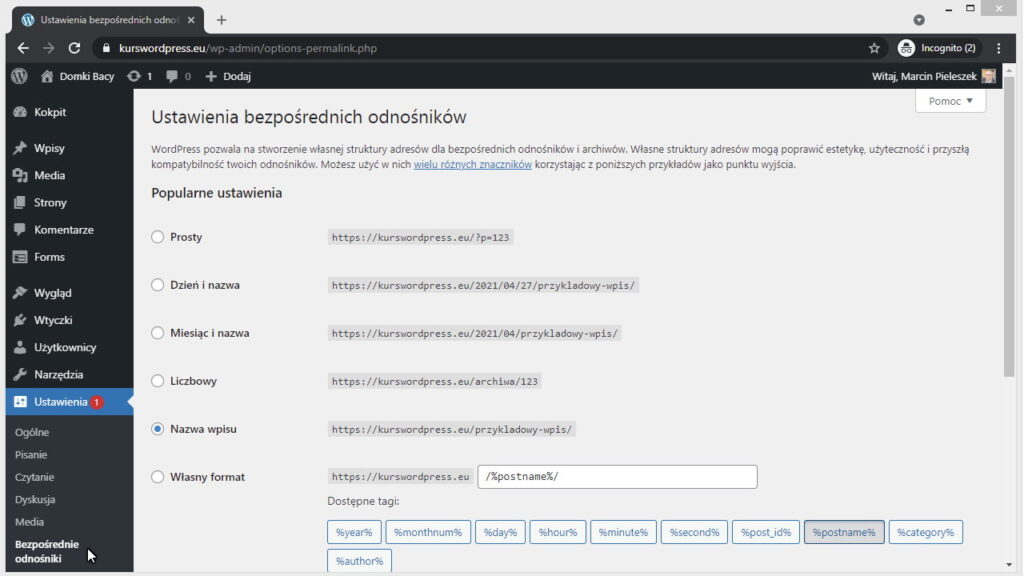Viewport: 1024px width, 576px height.
Task: Expand the Pomoc dropdown
Action: (949, 100)
